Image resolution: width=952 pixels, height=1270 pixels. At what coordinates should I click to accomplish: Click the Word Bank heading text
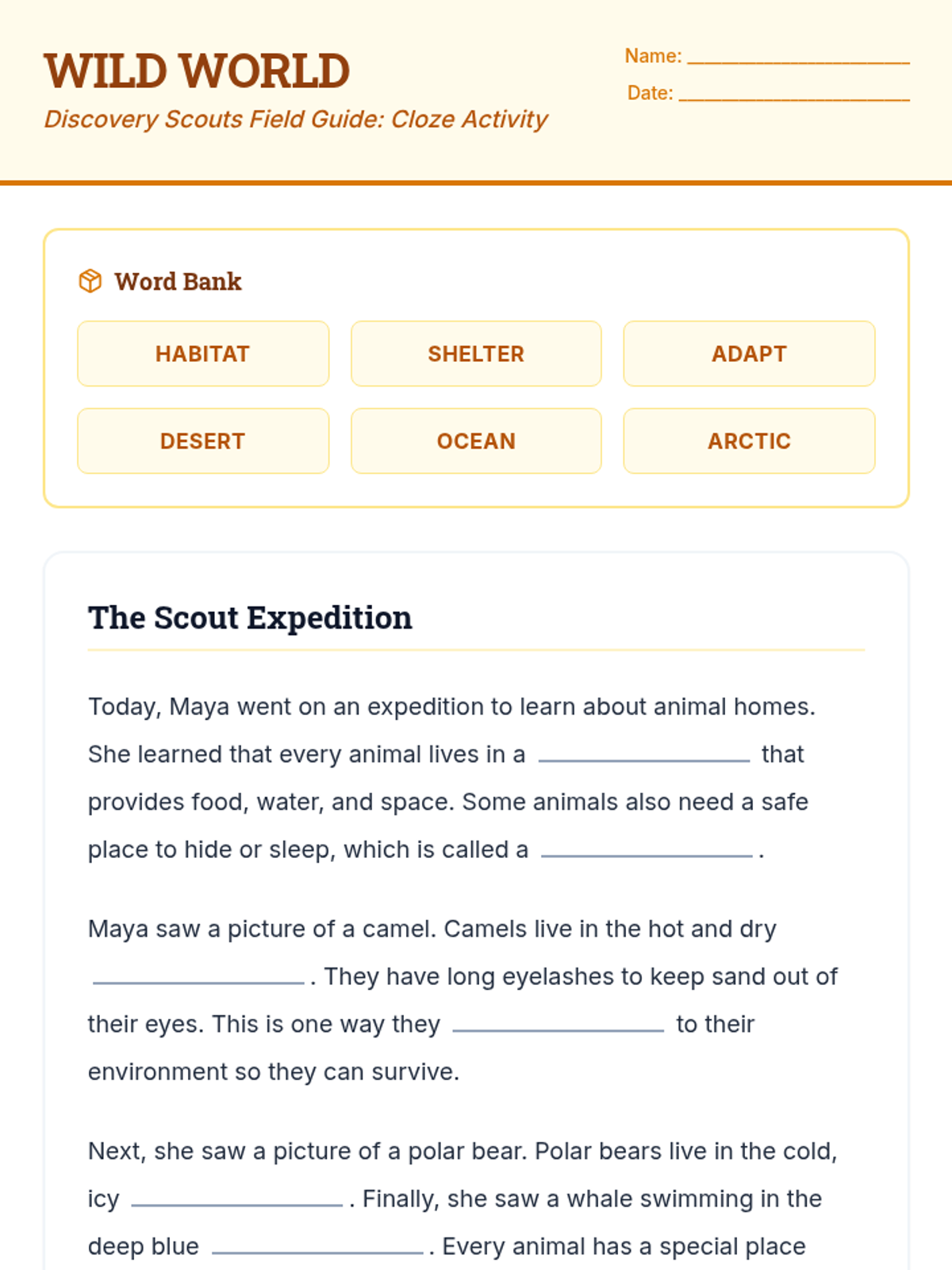178,281
